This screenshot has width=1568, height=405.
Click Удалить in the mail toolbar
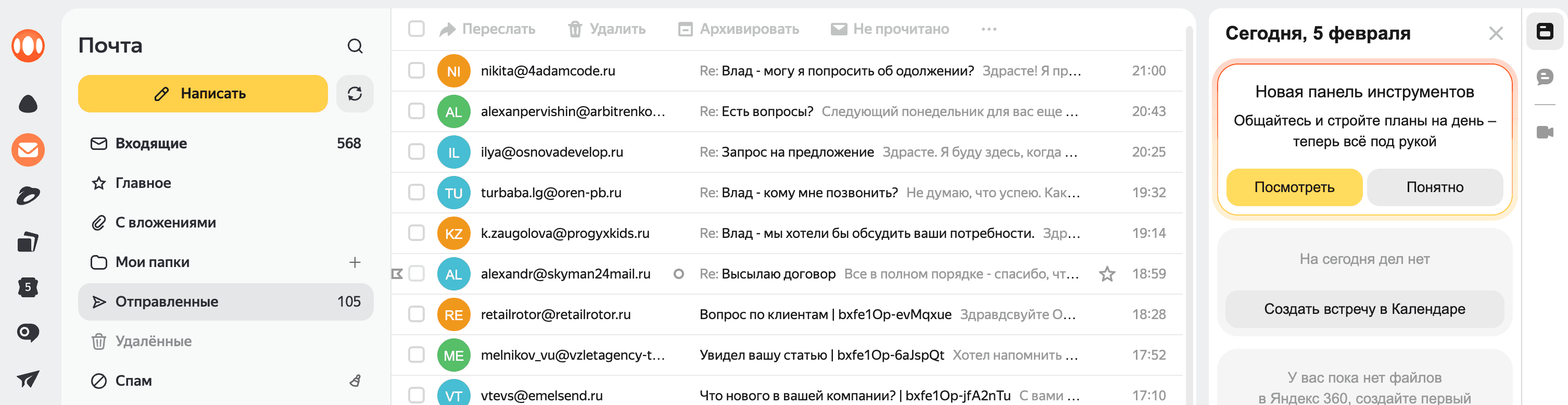pyautogui.click(x=607, y=29)
